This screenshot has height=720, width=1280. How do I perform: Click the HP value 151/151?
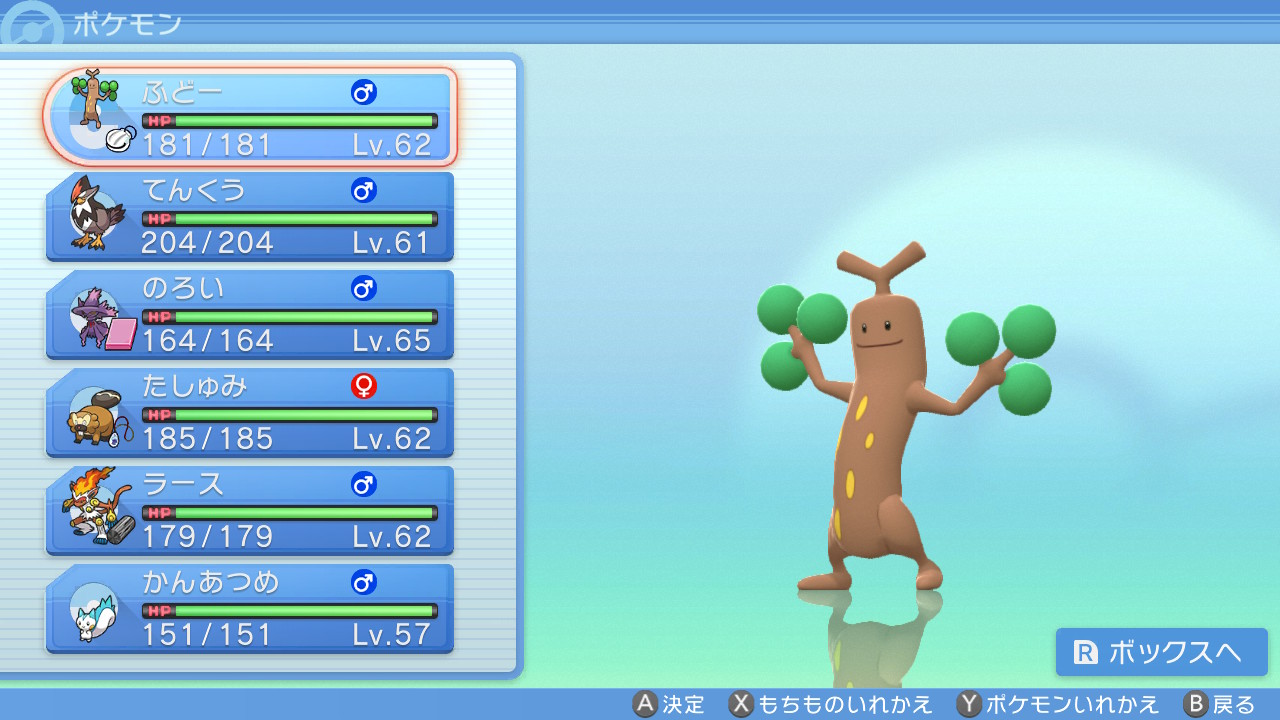point(207,635)
